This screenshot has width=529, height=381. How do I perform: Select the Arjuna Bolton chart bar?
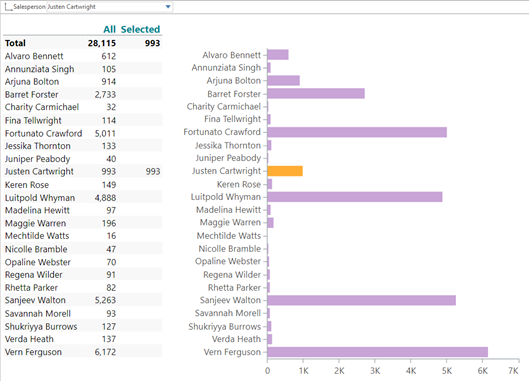tap(283, 81)
